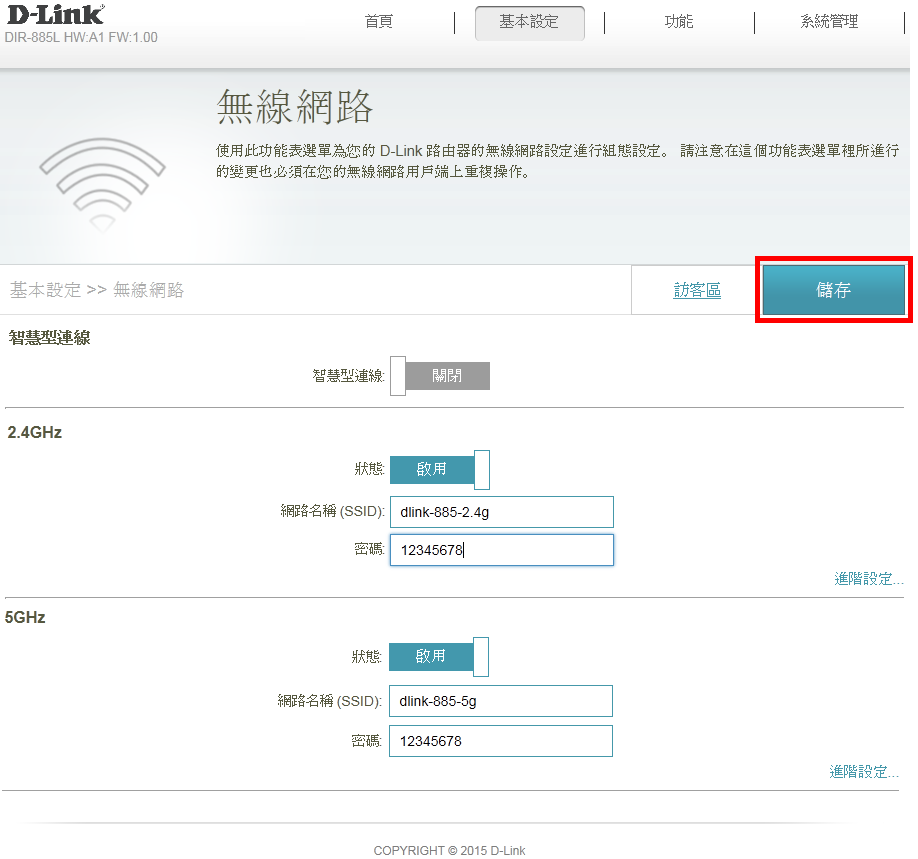Click the 2.4GHz SSID field dlink-885-2.4g
This screenshot has width=918, height=859.
501,512
